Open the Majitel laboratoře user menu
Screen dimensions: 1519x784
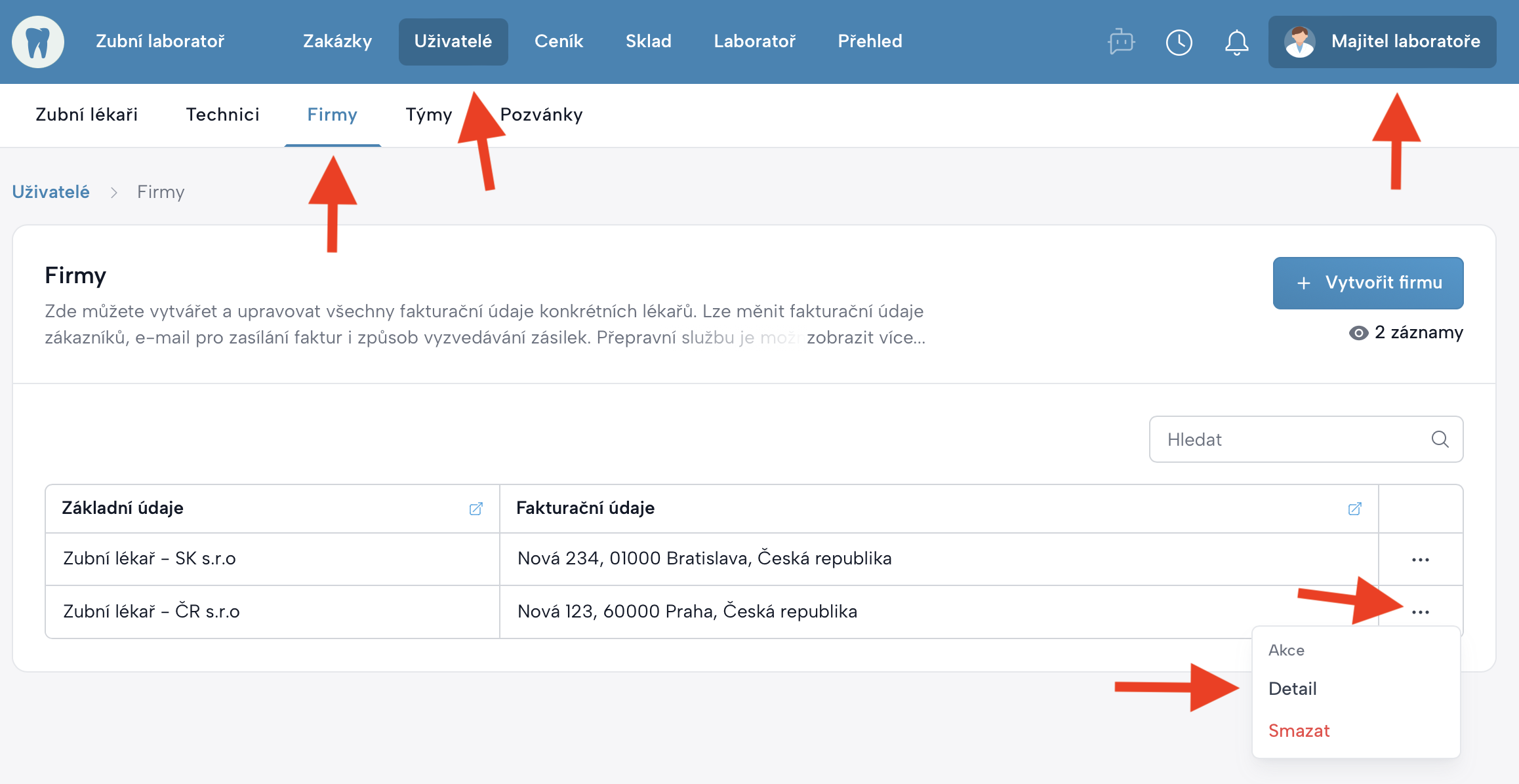pyautogui.click(x=1382, y=42)
